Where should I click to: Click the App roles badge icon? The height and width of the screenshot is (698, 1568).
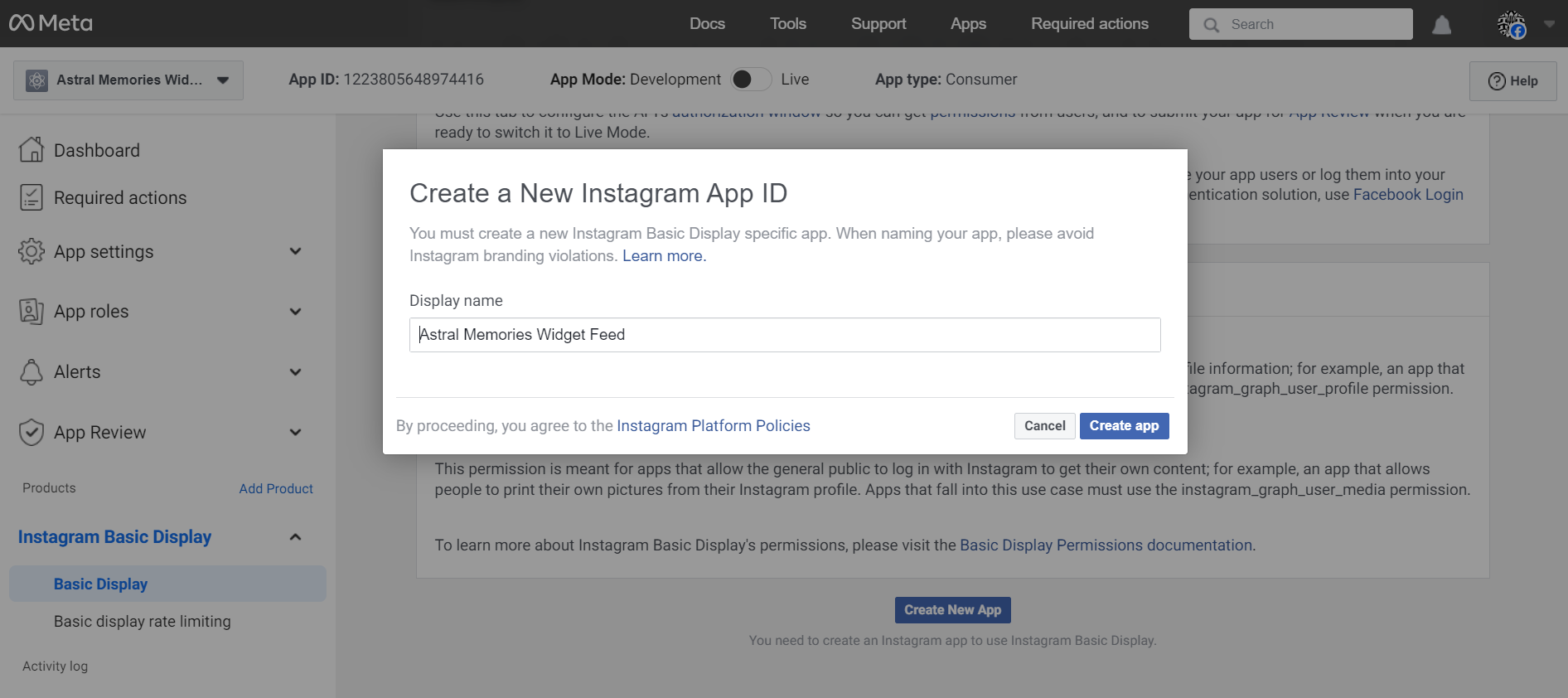pos(31,312)
